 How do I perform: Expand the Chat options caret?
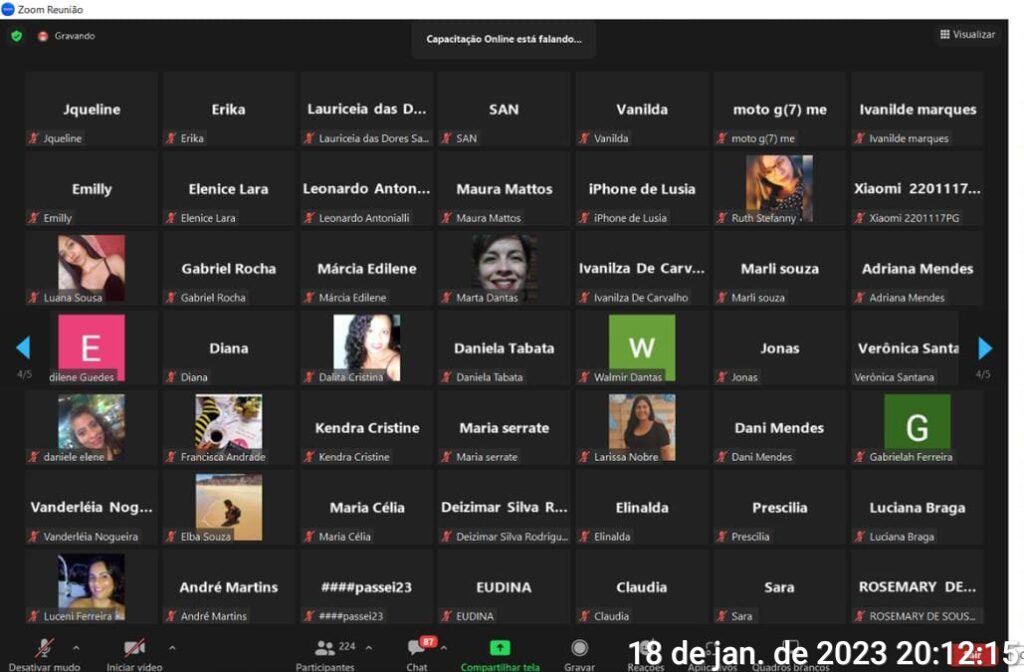[444, 648]
